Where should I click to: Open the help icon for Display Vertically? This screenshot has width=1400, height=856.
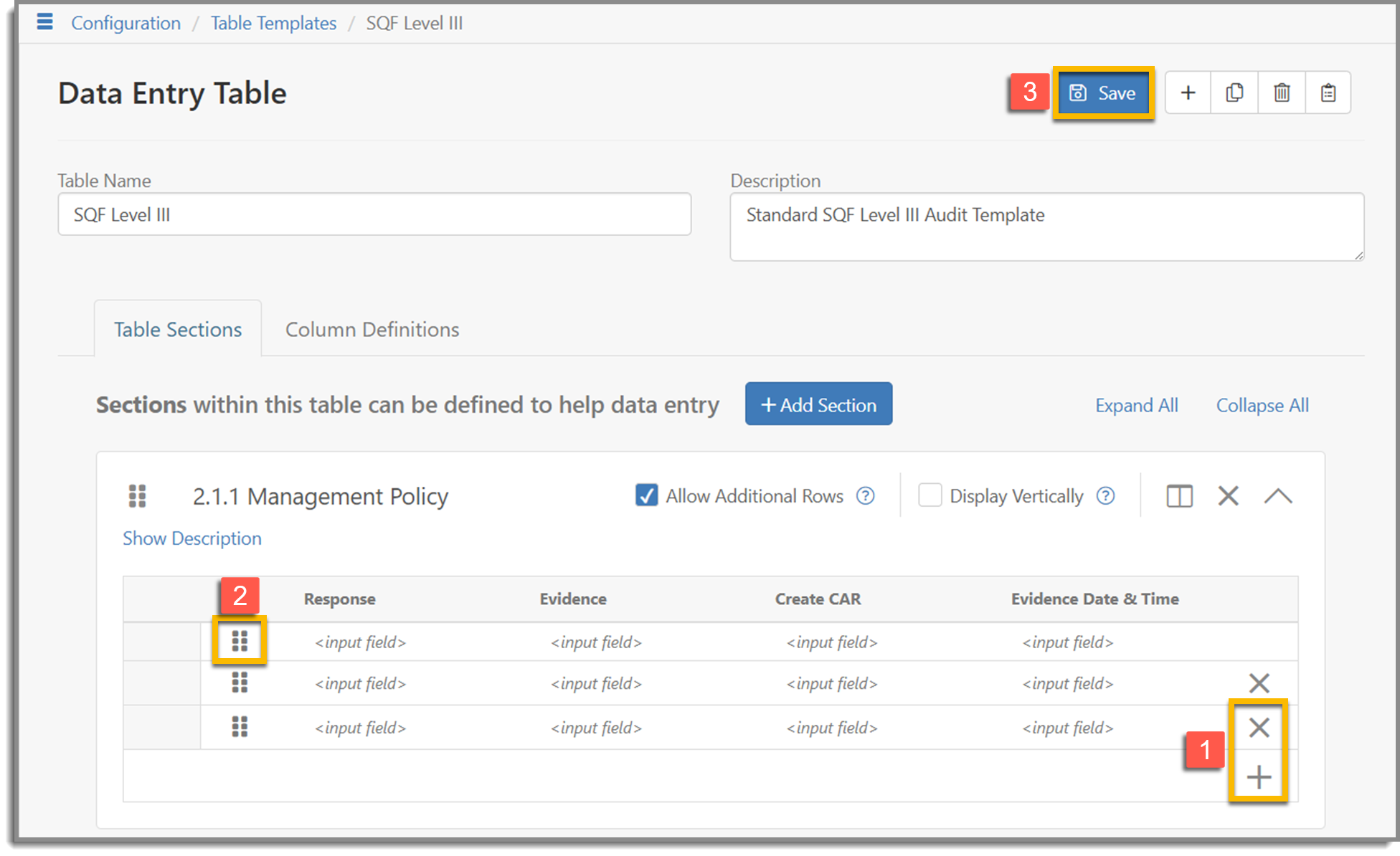[x=1106, y=495]
